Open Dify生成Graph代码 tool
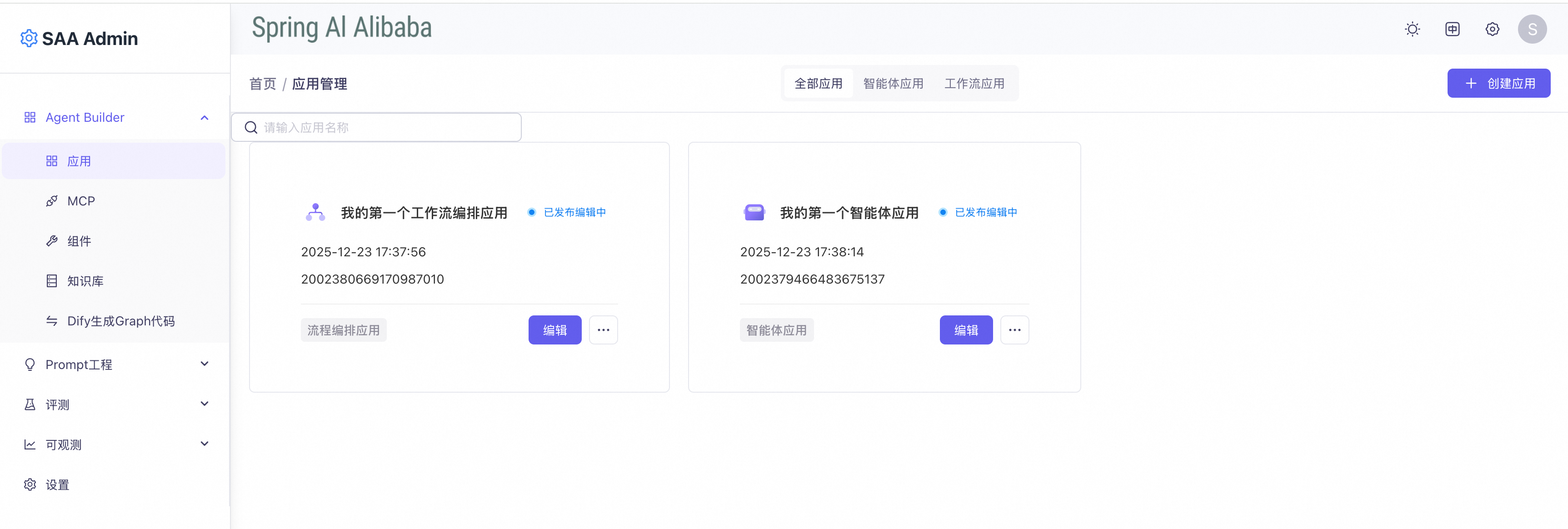The height and width of the screenshot is (529, 1568). point(120,321)
